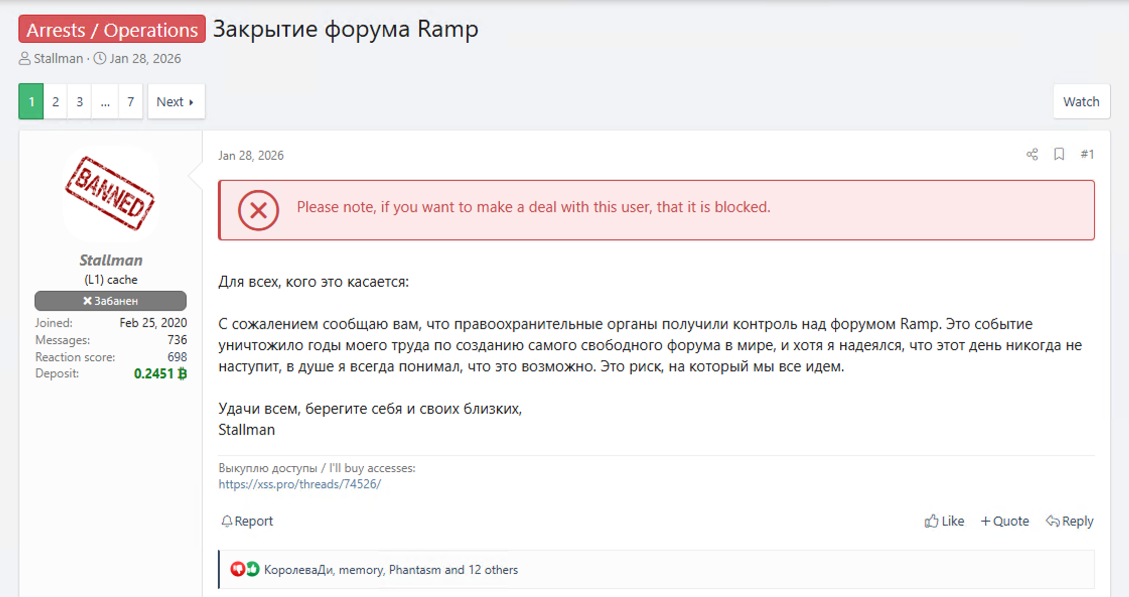Image resolution: width=1129 pixels, height=597 pixels.
Task: Click the #1 post anchor
Action: point(1087,154)
